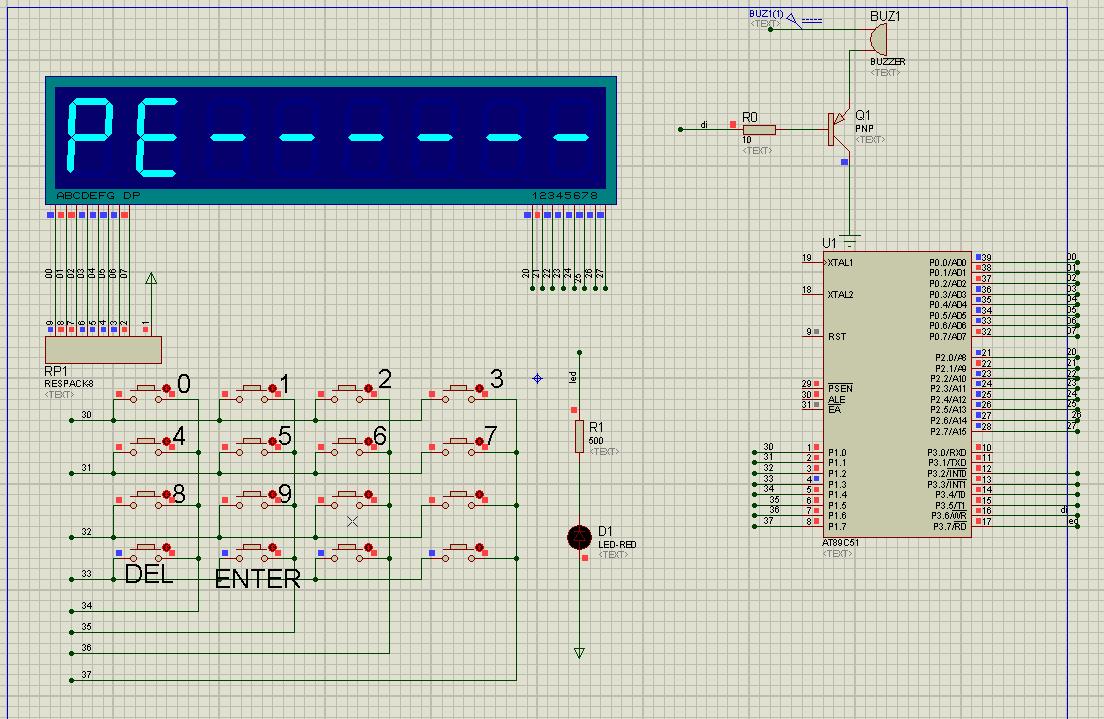Click the led net label above R1

(572, 377)
